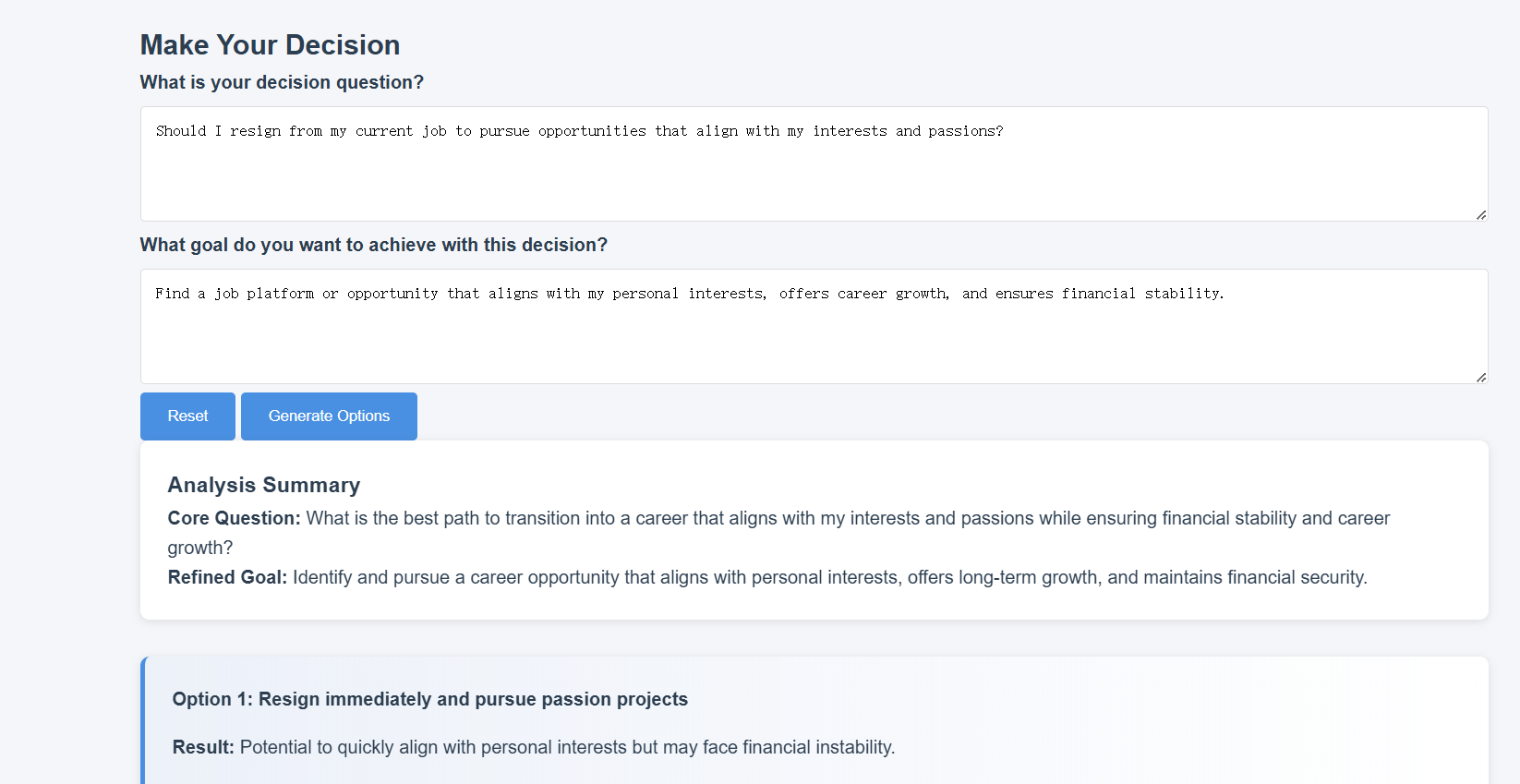Screen dimensions: 1520x784
Task: Click the Reset button
Action: tap(187, 416)
